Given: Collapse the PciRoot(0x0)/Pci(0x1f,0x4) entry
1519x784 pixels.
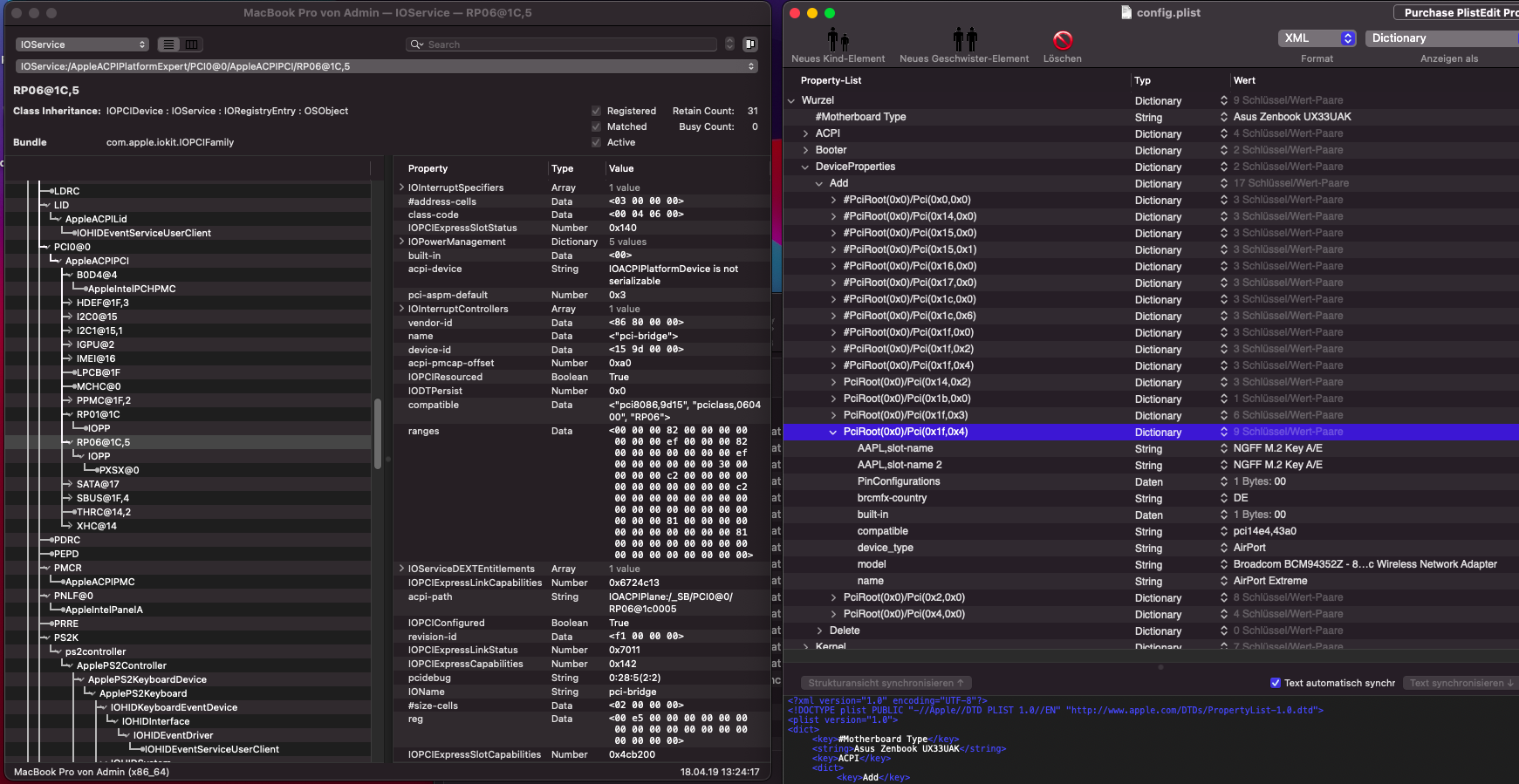Looking at the screenshot, I should pyautogui.click(x=832, y=432).
